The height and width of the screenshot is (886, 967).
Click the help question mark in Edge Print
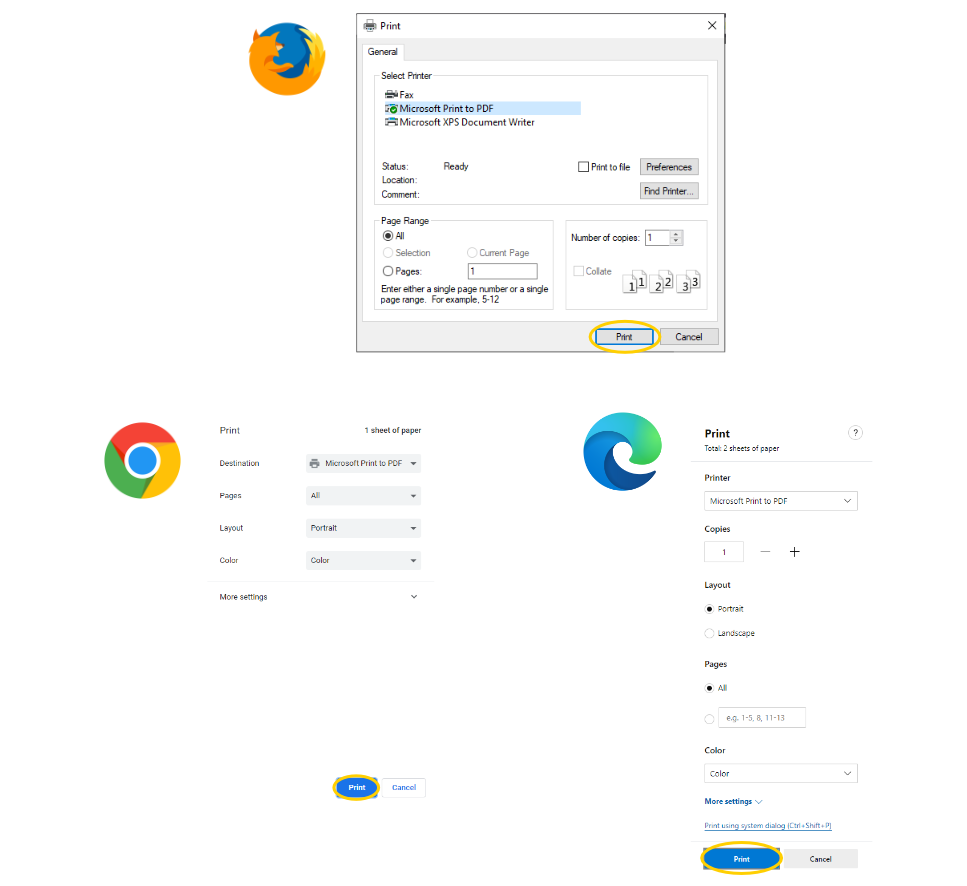855,433
